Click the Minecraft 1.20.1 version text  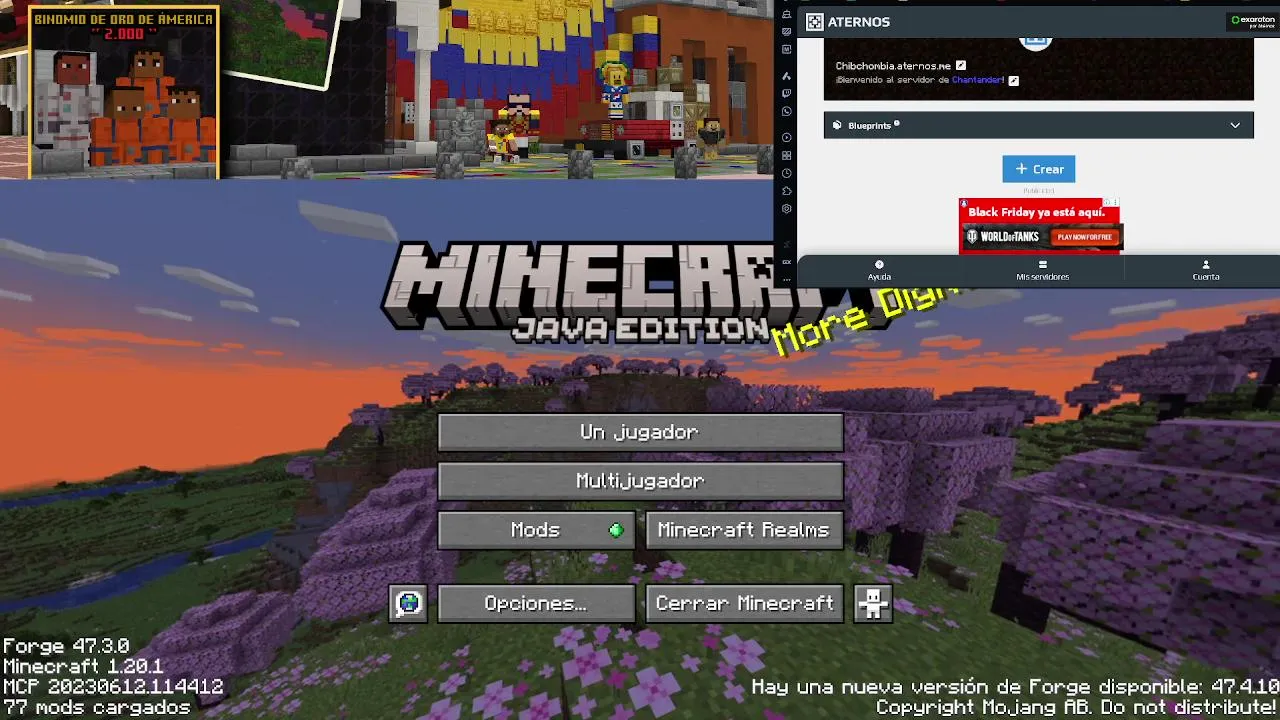pos(83,667)
